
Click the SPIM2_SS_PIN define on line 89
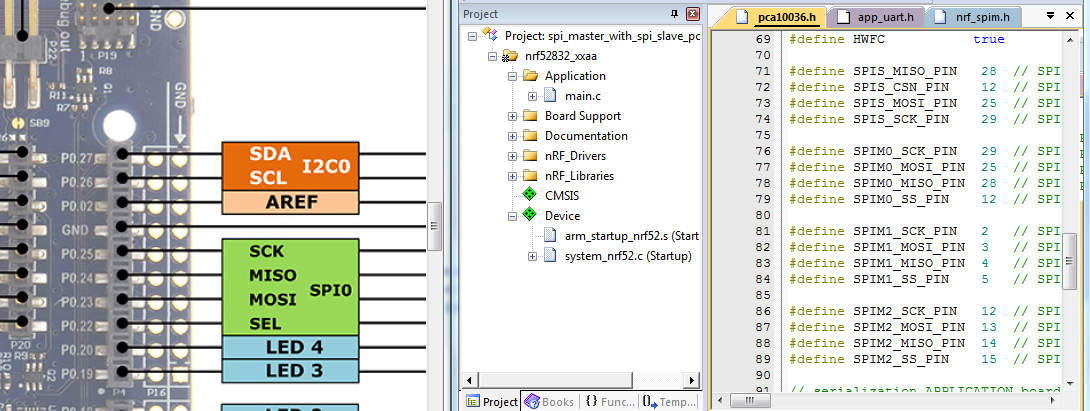[x=900, y=360]
